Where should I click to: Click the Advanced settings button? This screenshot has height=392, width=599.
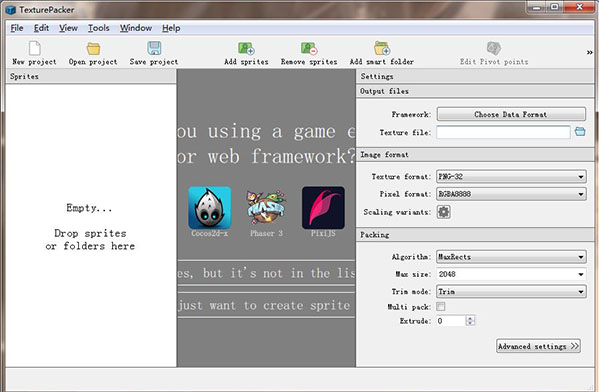pos(538,346)
